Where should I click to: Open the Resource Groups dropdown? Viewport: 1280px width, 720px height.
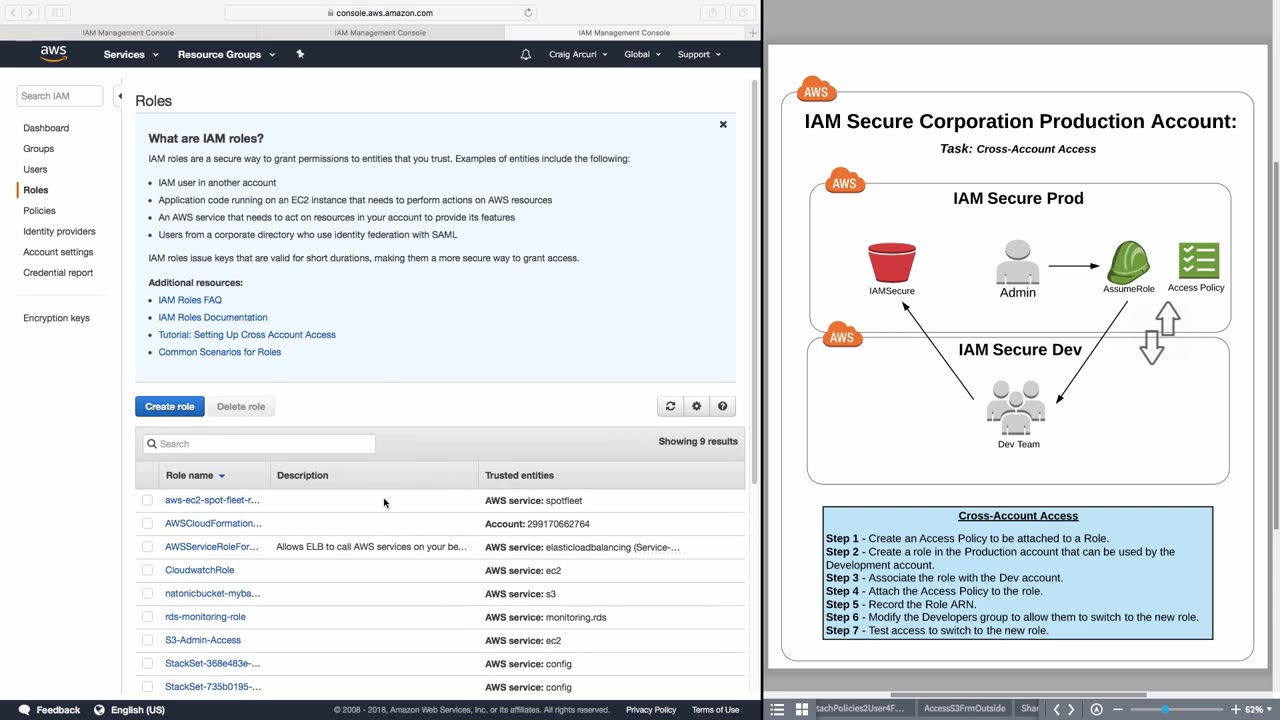[226, 54]
